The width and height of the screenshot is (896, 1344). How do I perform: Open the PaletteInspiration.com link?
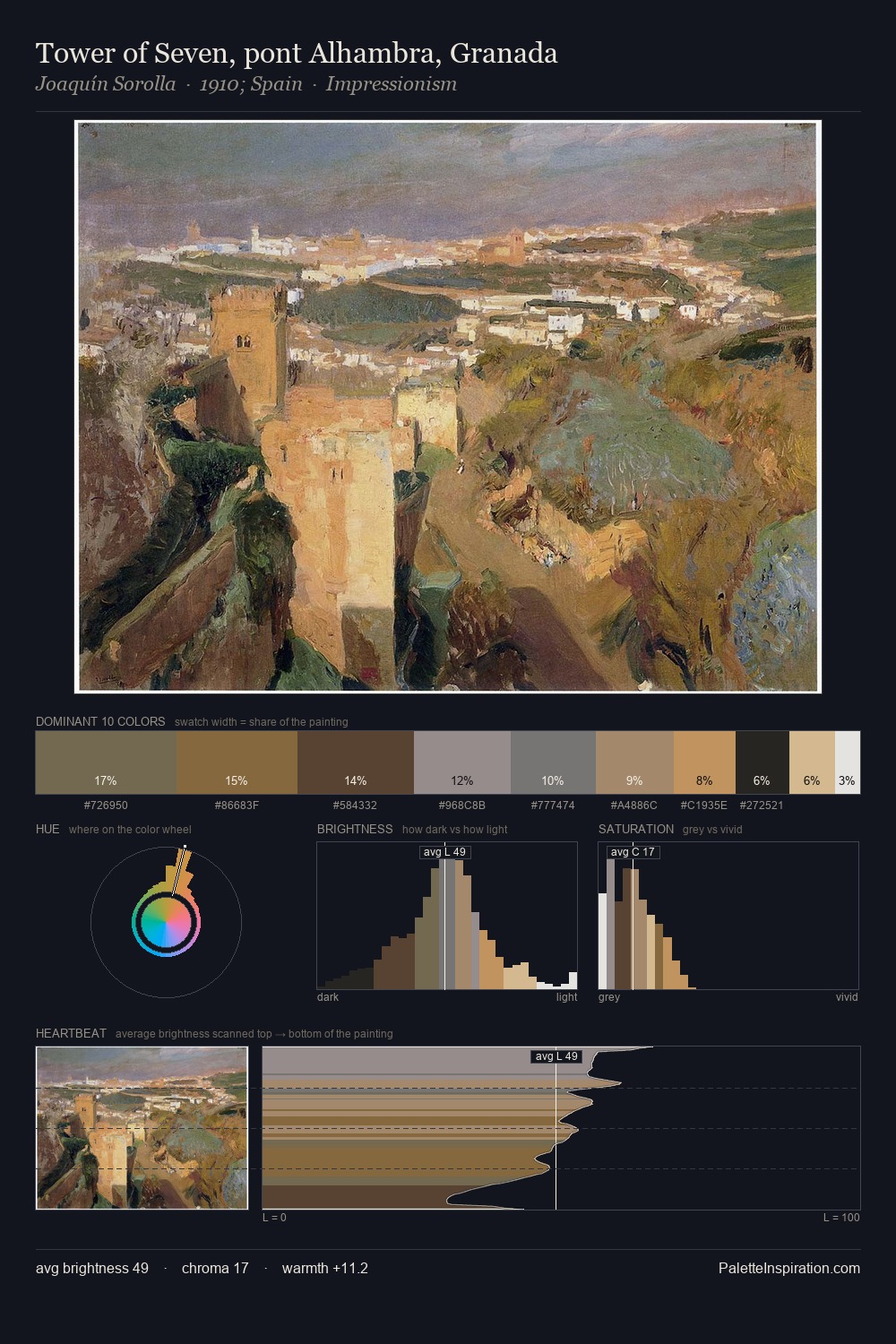tap(789, 1268)
